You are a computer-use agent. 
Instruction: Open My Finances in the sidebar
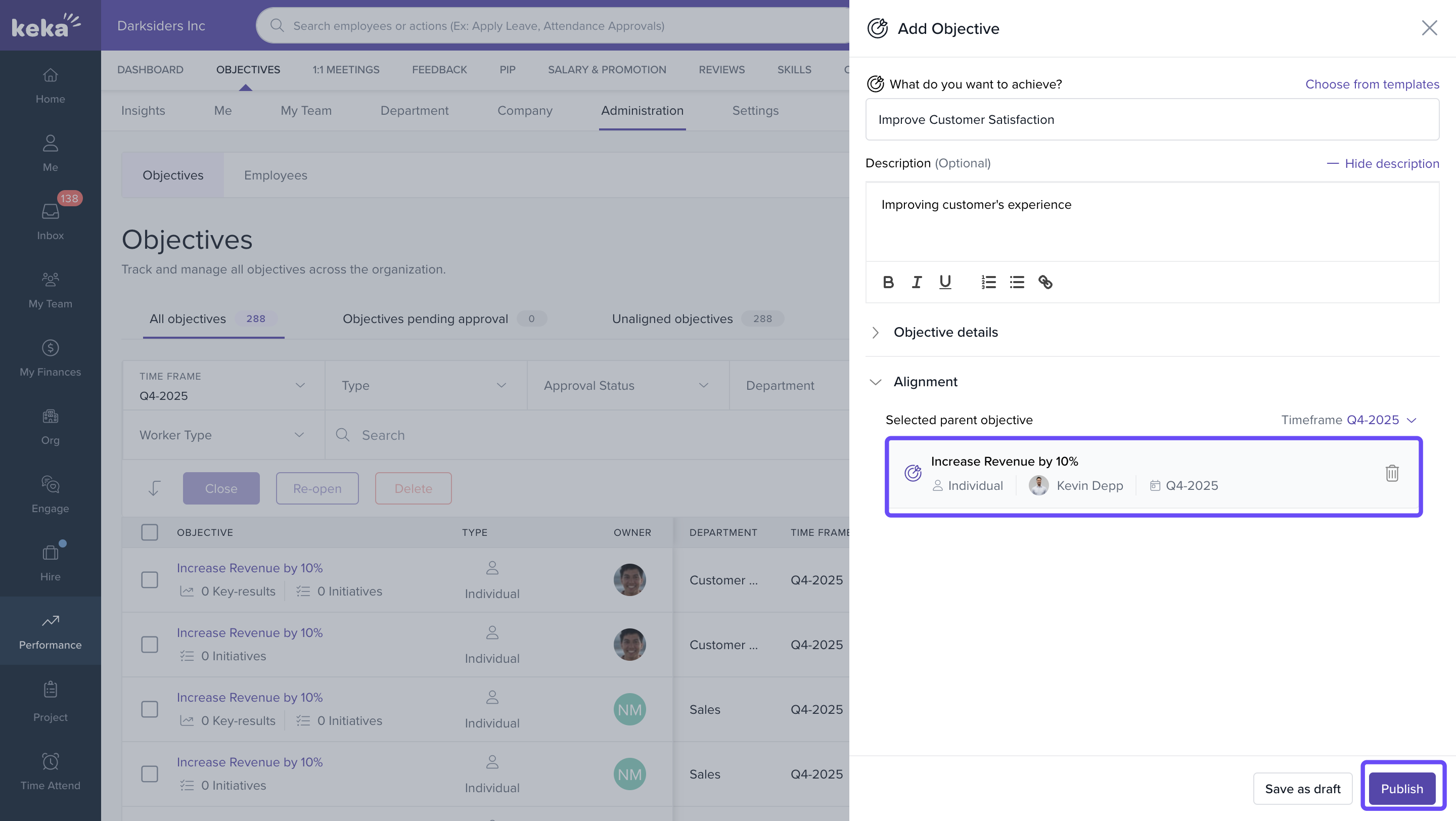[51, 357]
